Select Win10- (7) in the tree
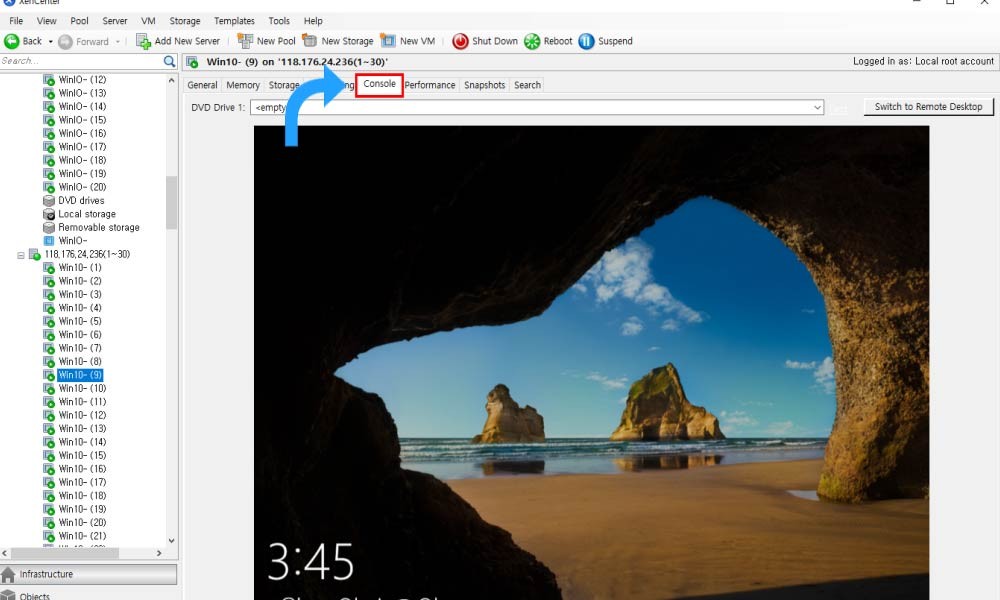 pos(80,348)
